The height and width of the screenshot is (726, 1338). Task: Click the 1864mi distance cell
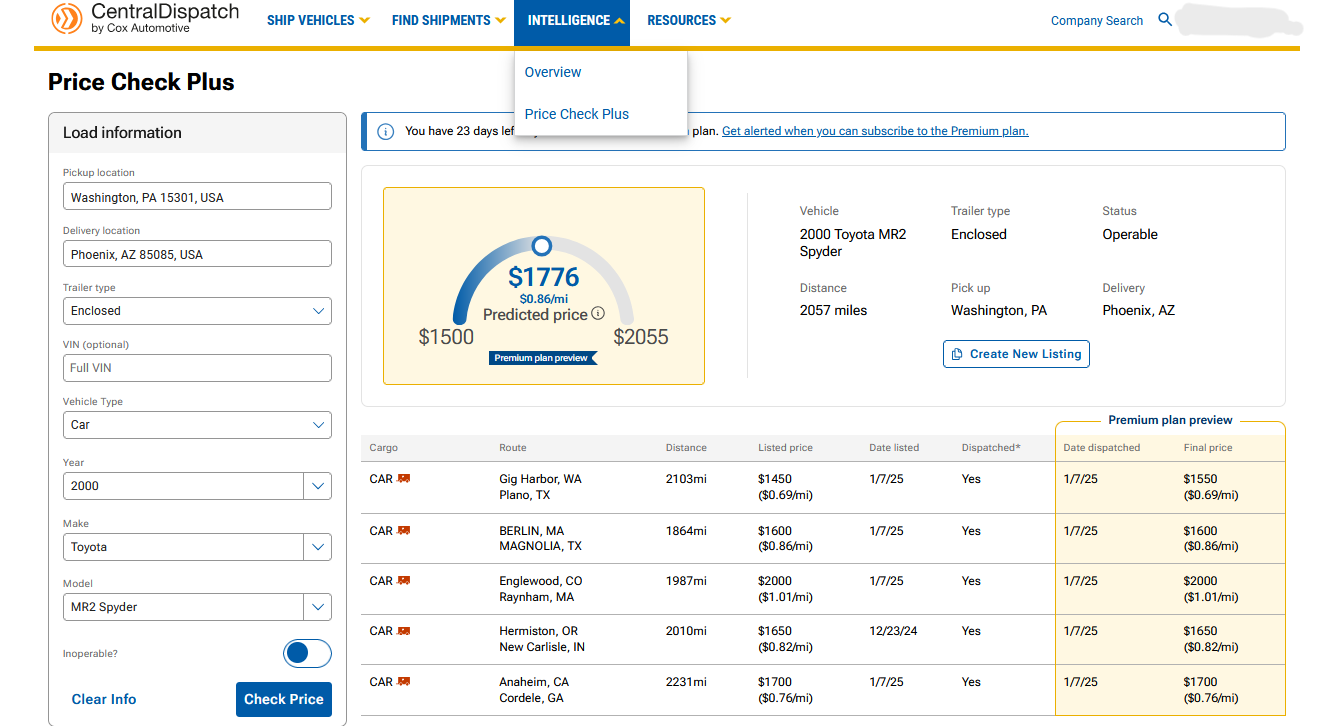[686, 531]
